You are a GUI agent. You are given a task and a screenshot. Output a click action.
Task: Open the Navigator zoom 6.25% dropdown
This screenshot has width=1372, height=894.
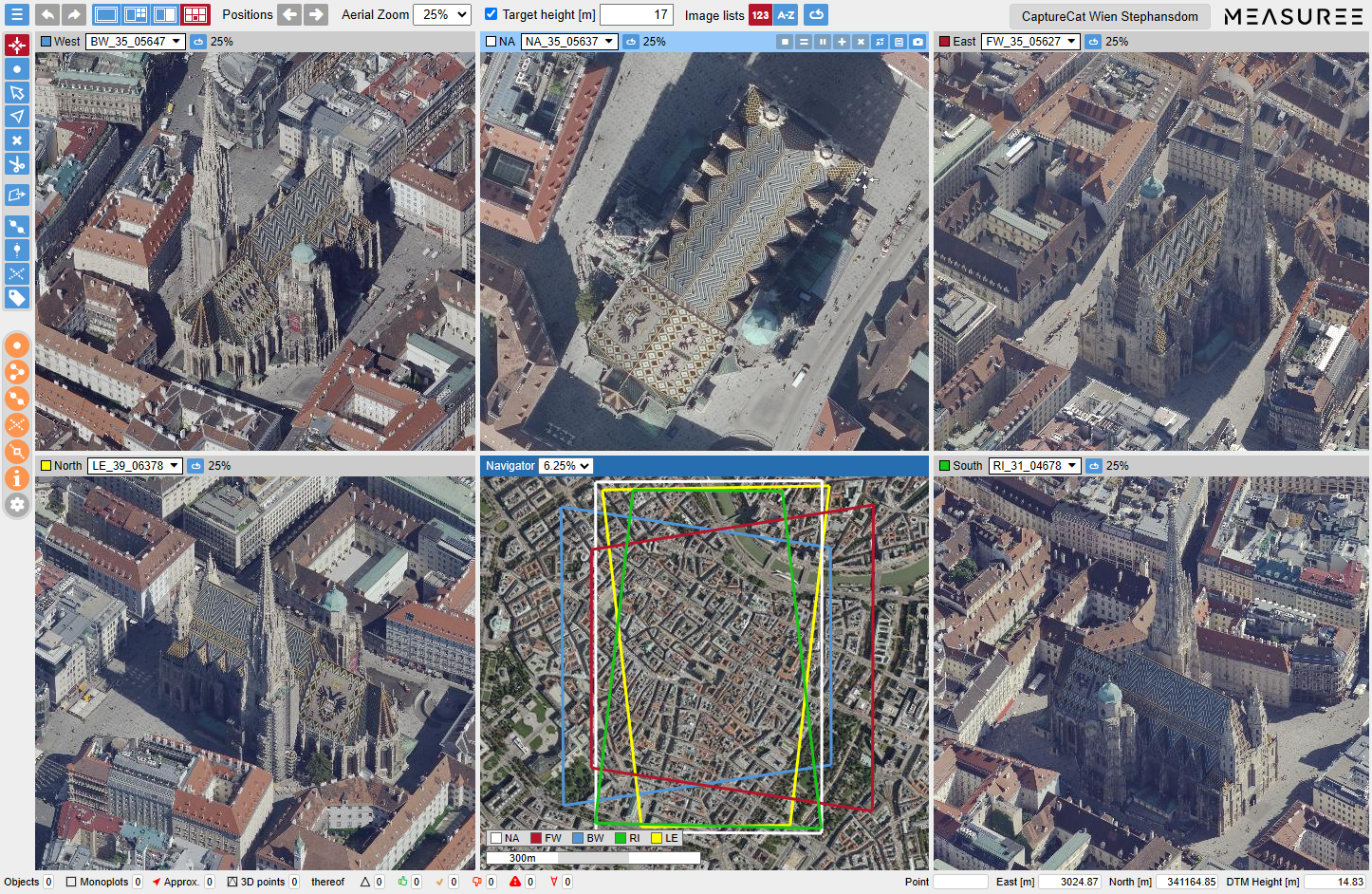(565, 466)
